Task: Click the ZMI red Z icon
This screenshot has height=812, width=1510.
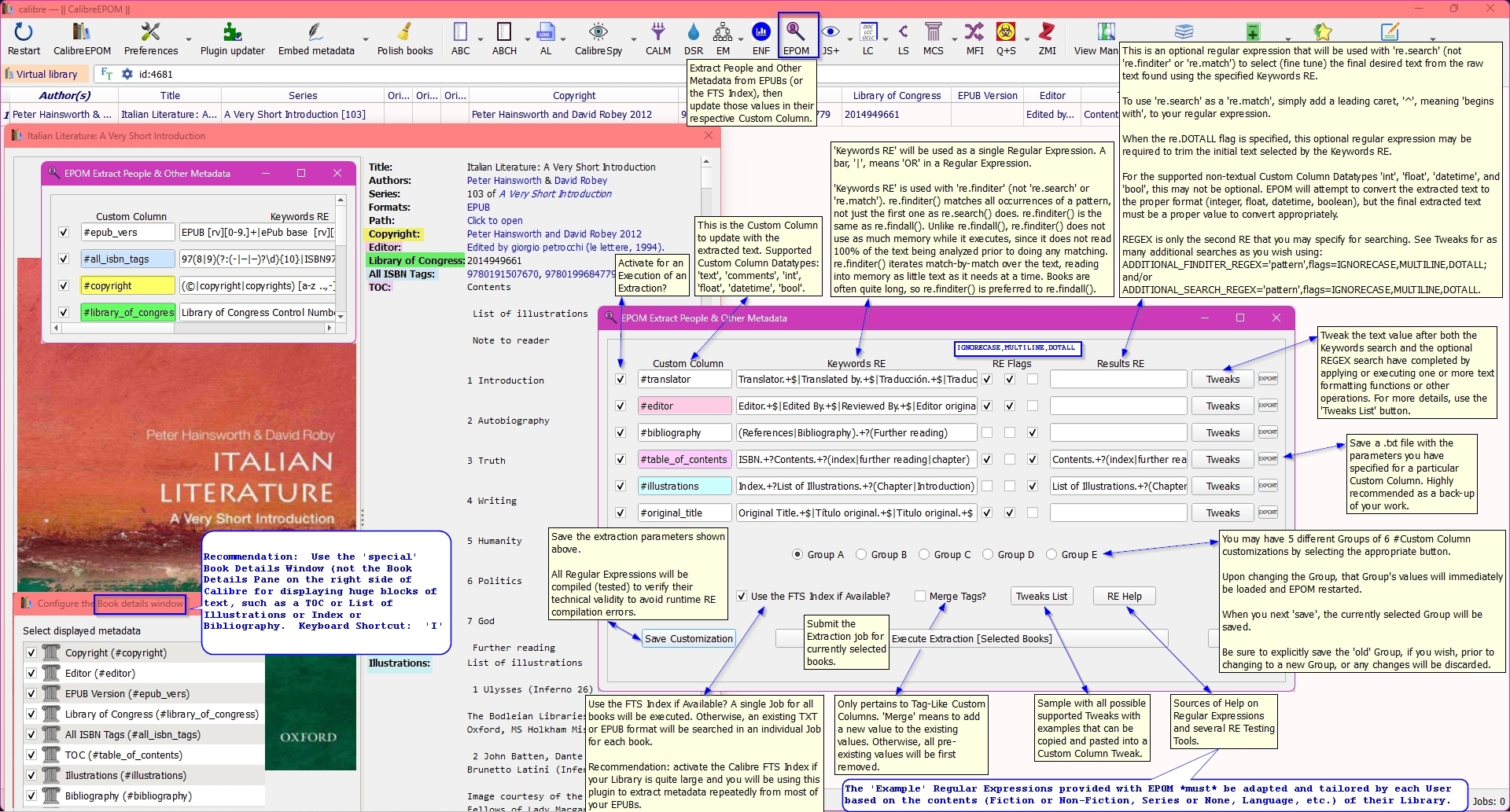Action: click(1047, 32)
